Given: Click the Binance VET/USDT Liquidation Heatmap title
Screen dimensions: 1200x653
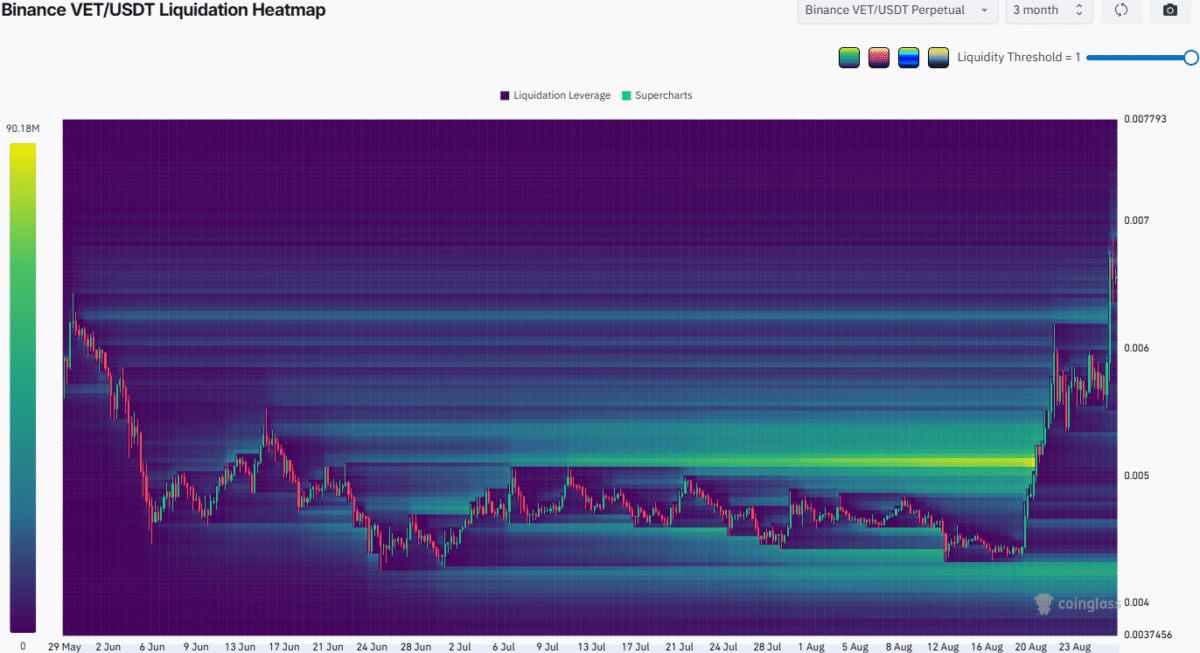Looking at the screenshot, I should point(163,10).
